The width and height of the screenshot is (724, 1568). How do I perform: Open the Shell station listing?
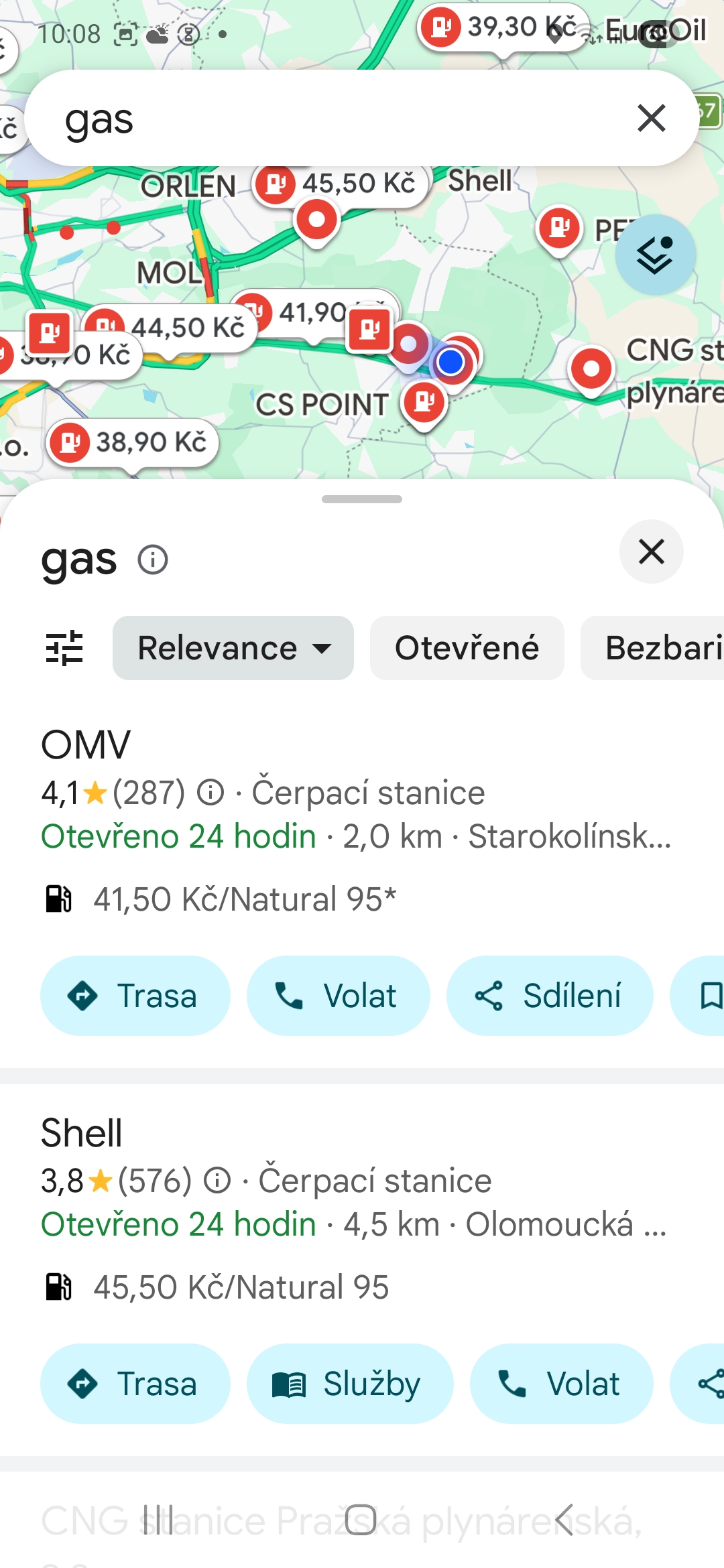click(x=82, y=1132)
